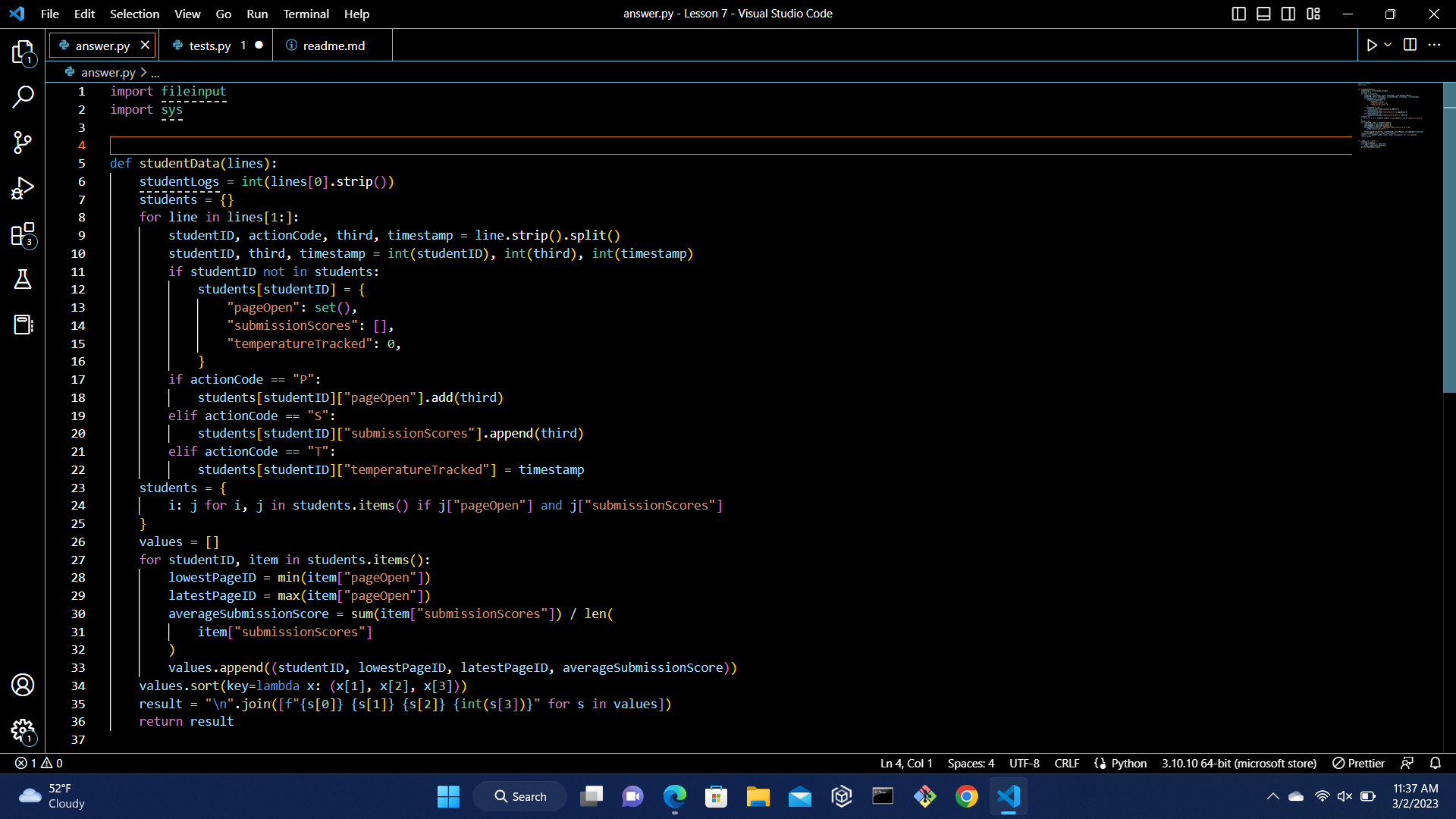Toggle the Panel visibility
This screenshot has width=1456, height=819.
1263,14
